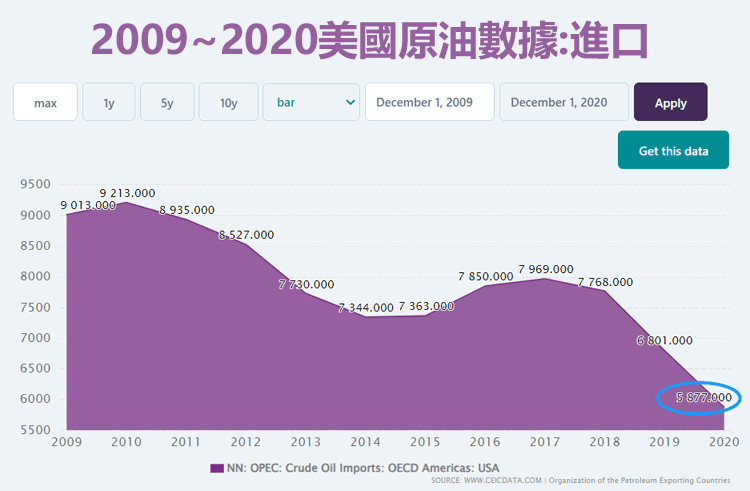The width and height of the screenshot is (750, 491).
Task: Edit the December 1, 2020 end date
Action: (564, 102)
